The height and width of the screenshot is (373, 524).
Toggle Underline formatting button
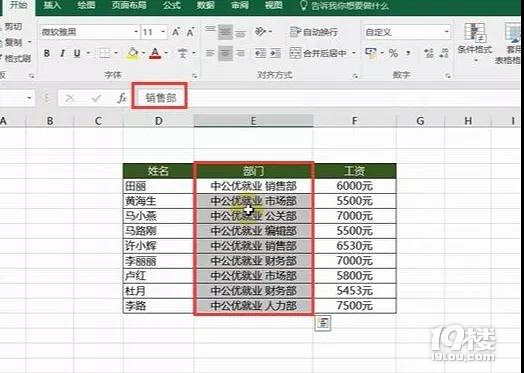click(x=77, y=53)
